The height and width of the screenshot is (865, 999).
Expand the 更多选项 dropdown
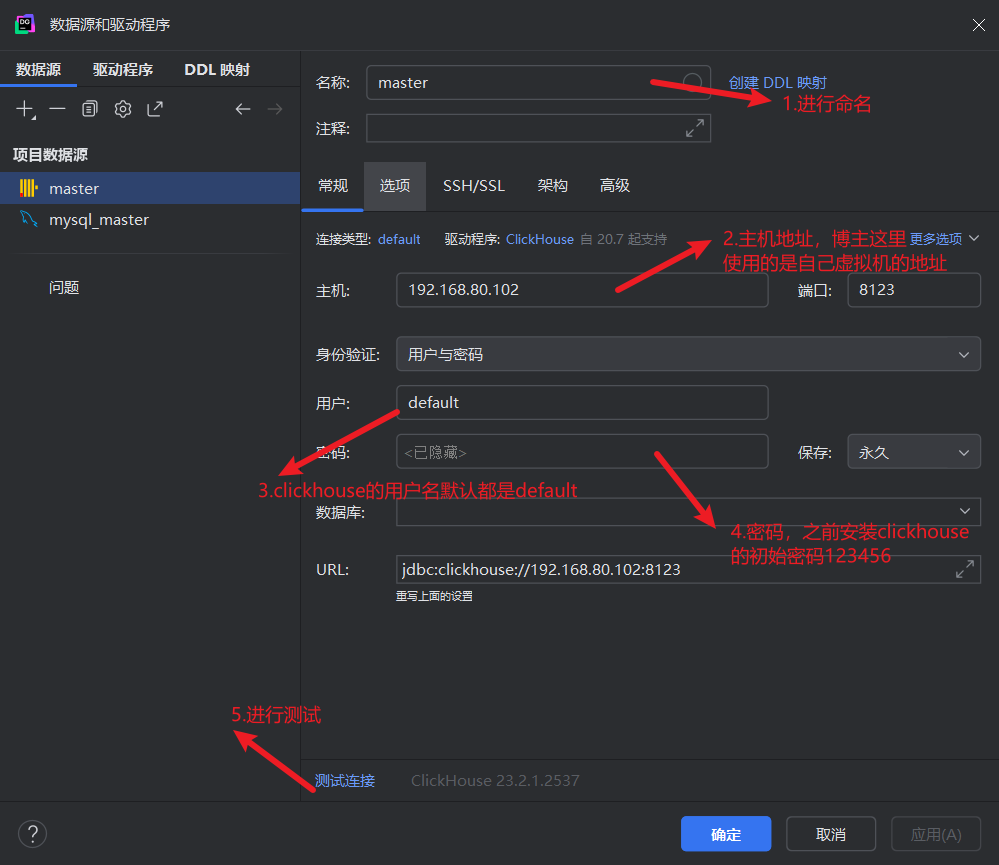pyautogui.click(x=944, y=238)
